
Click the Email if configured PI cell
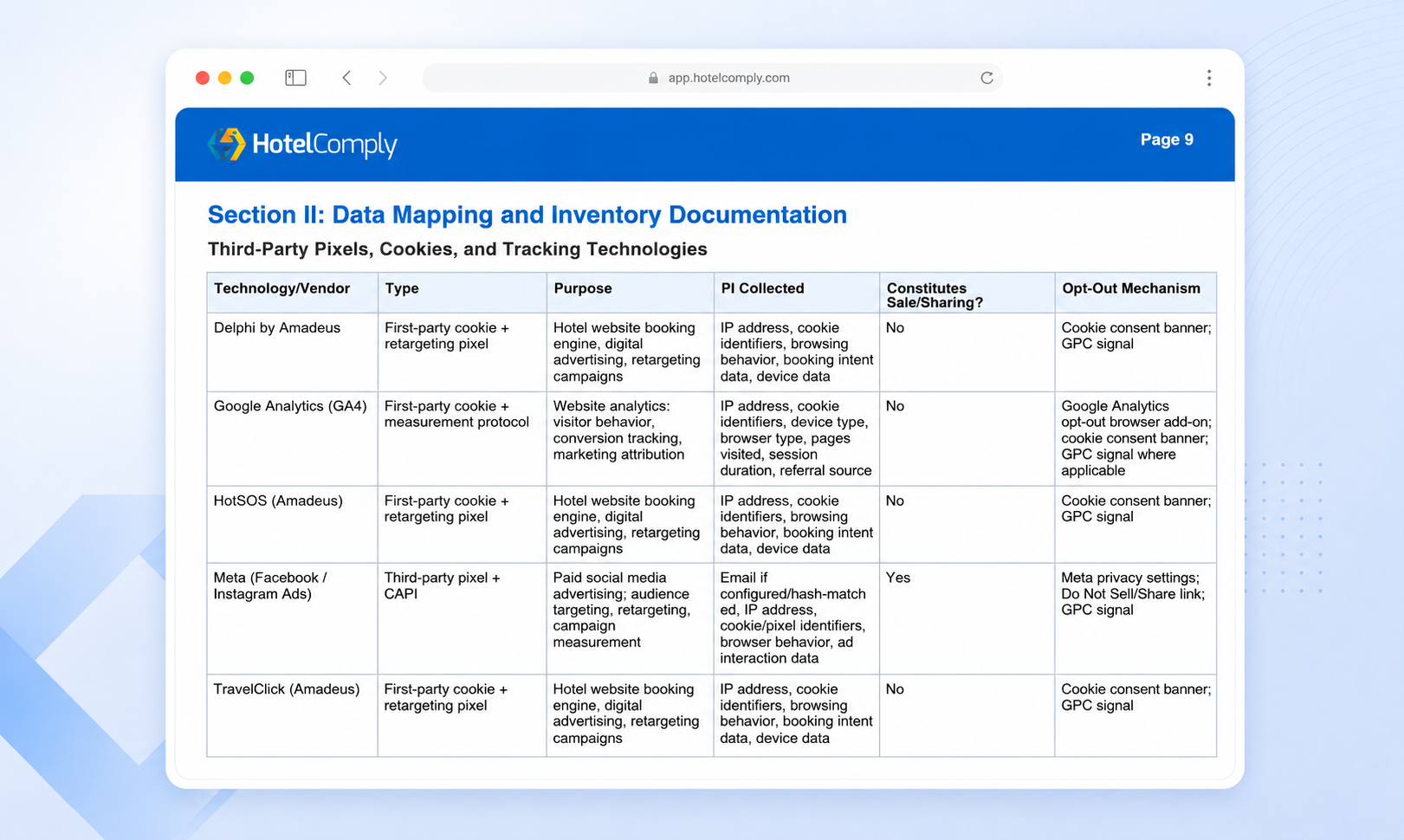coord(796,618)
